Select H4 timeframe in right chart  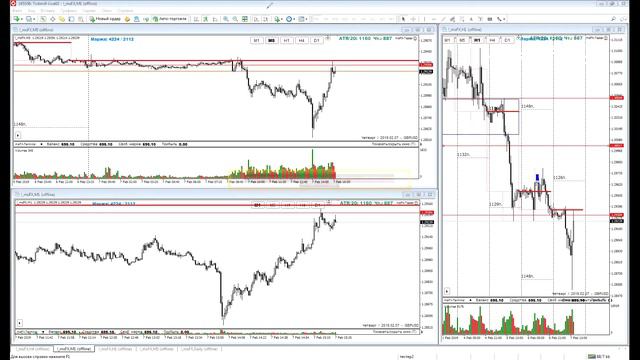[x=492, y=40]
